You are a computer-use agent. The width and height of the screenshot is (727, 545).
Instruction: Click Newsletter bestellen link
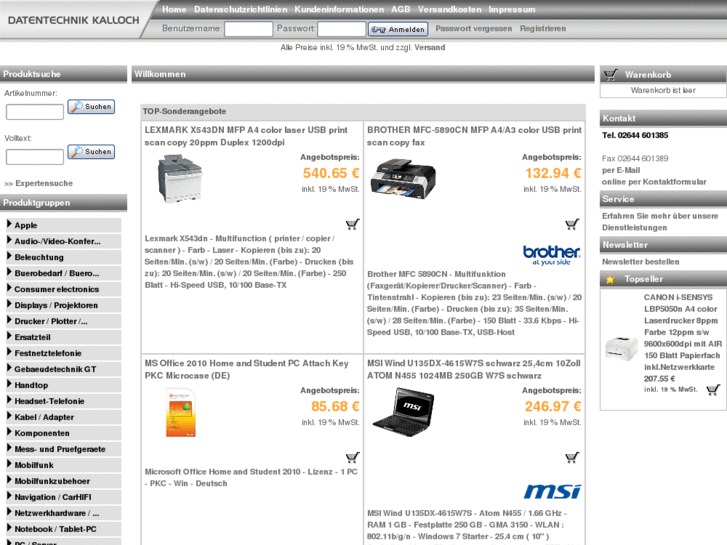point(641,262)
